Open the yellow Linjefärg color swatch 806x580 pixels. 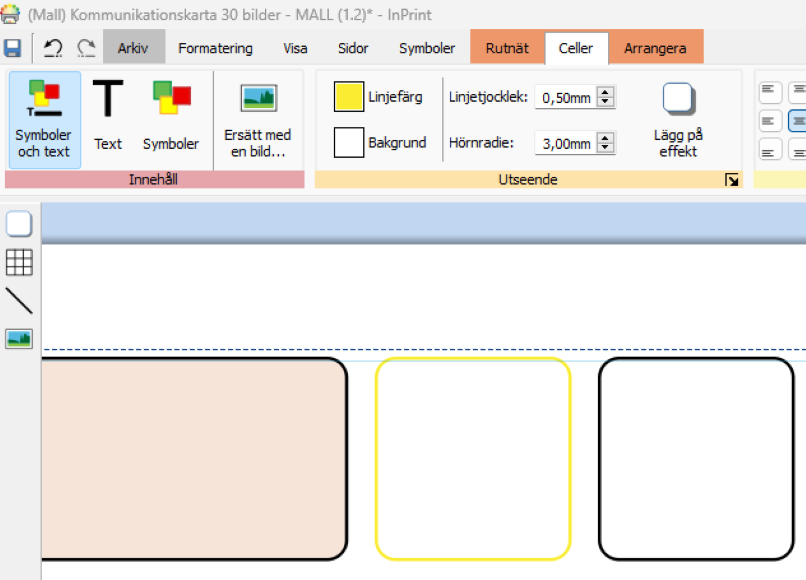click(348, 97)
